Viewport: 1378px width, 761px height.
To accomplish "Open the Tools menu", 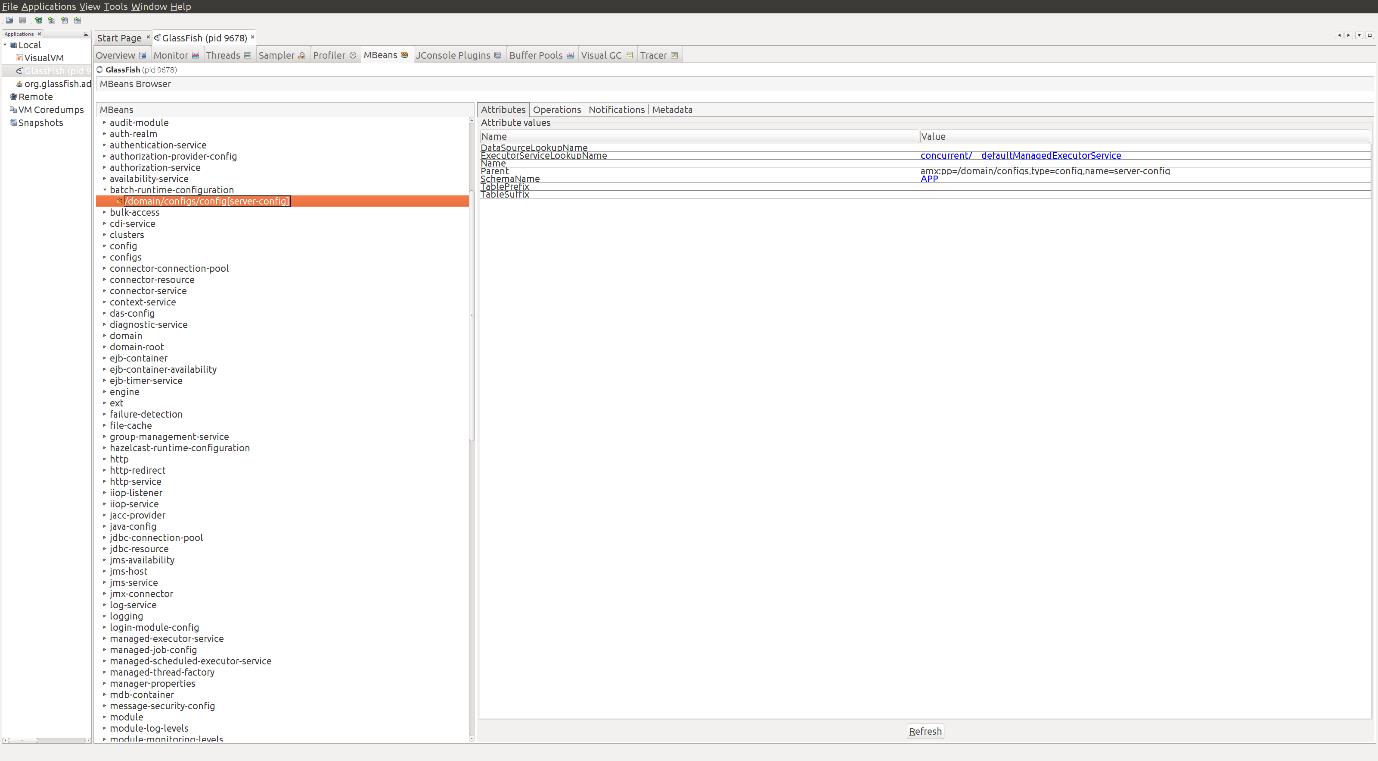I will pyautogui.click(x=115, y=6).
